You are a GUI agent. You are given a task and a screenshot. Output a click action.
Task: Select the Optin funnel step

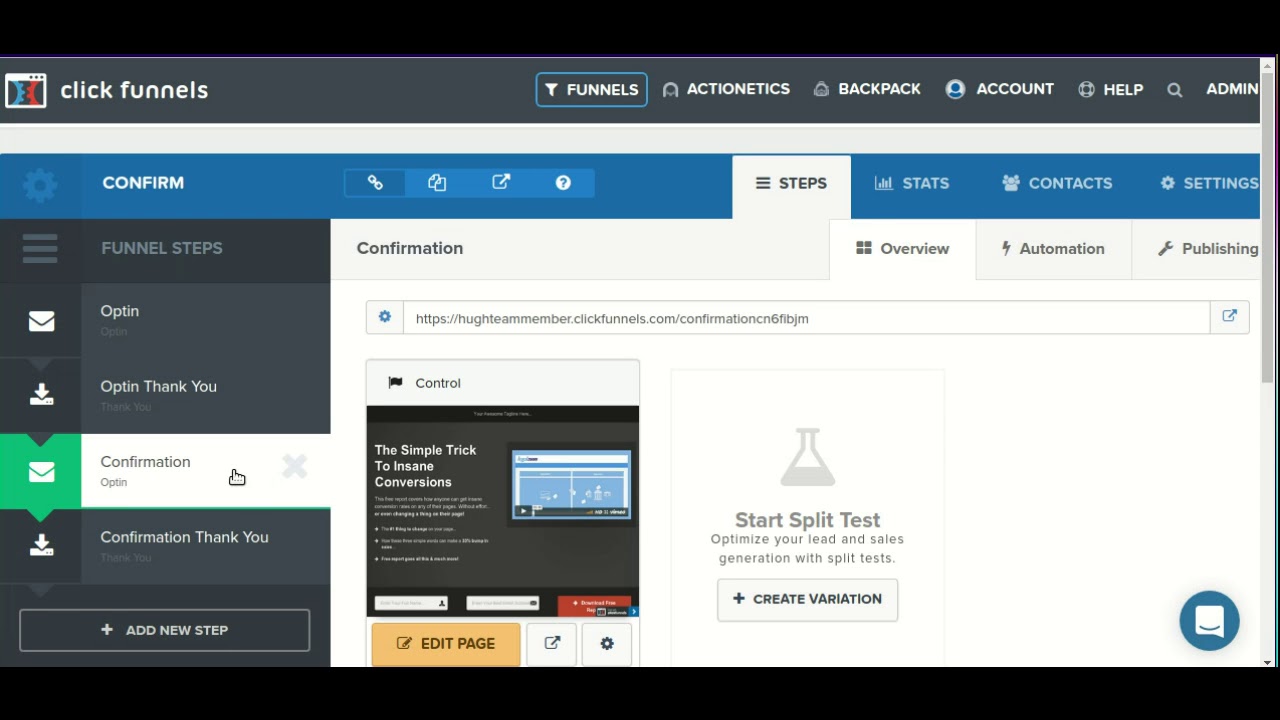point(205,320)
